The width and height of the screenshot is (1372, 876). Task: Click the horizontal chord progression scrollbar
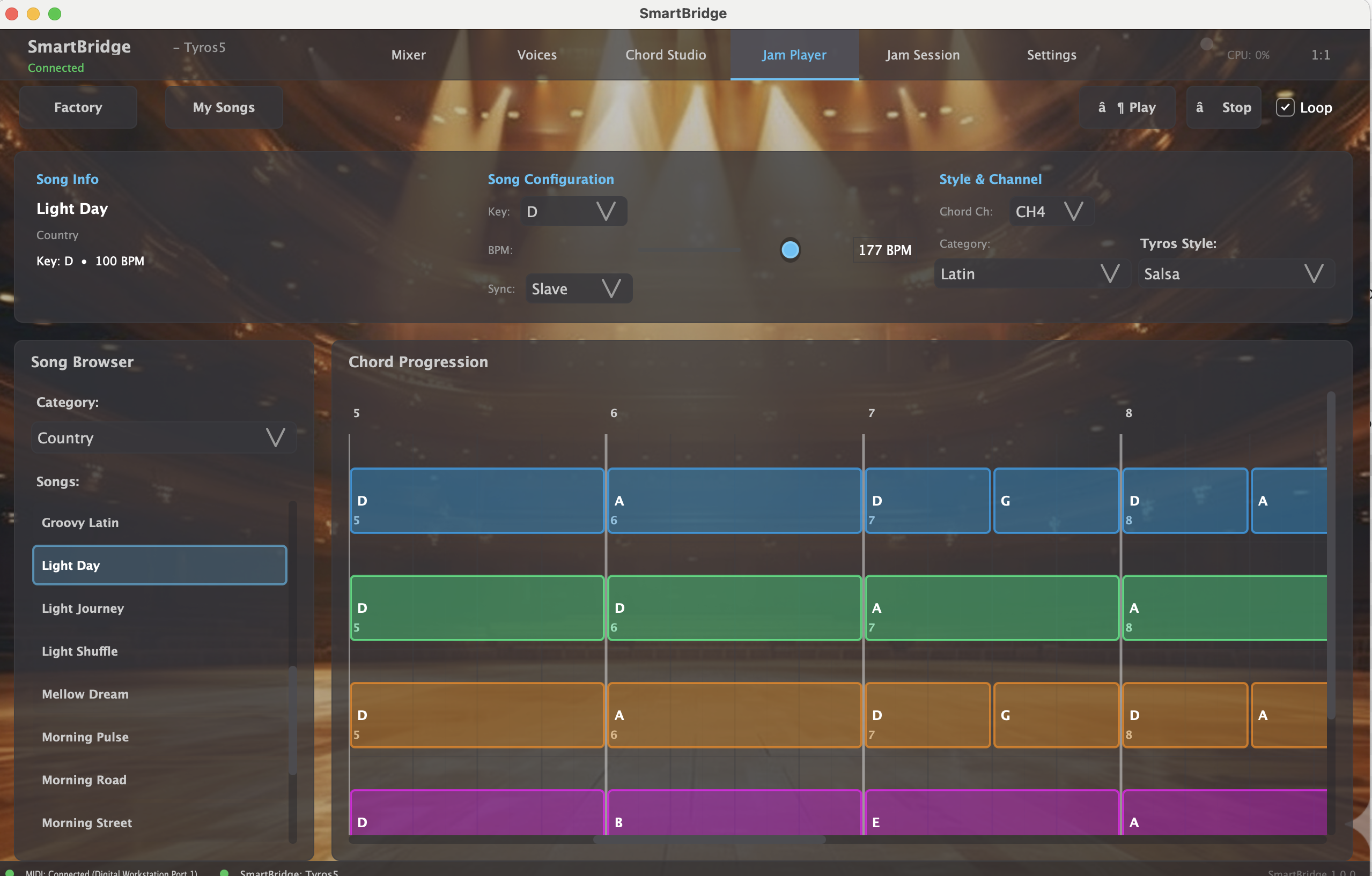[709, 840]
